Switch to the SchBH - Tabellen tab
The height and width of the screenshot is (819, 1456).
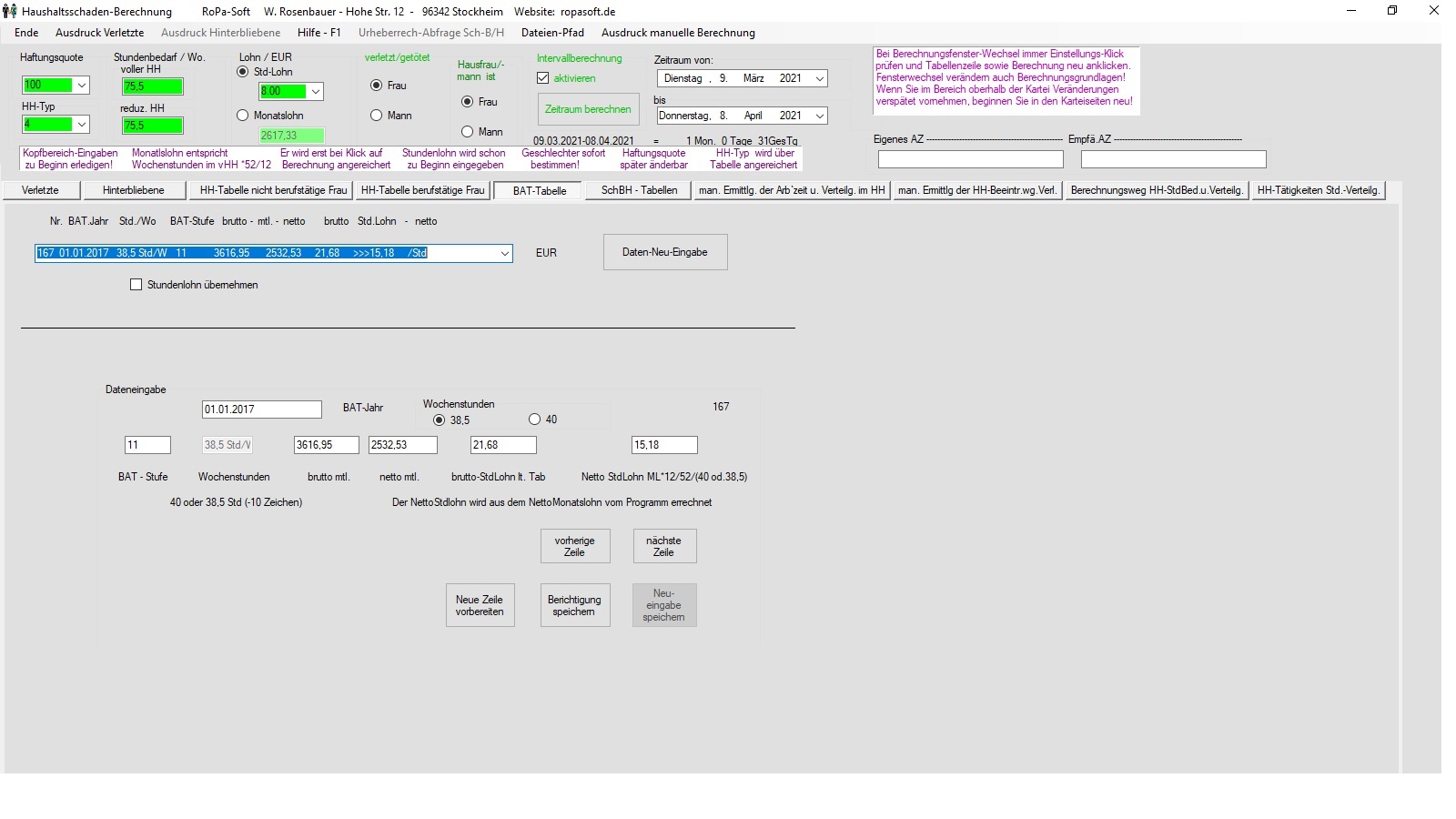639,190
